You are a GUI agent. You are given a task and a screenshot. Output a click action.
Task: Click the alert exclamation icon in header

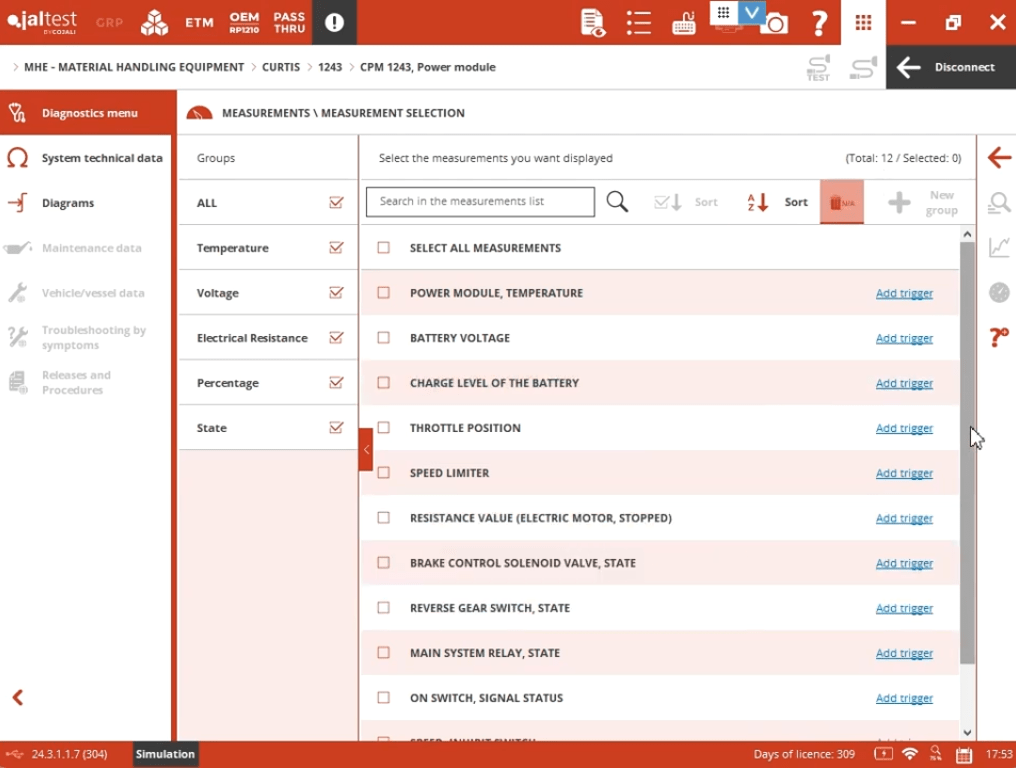(334, 23)
